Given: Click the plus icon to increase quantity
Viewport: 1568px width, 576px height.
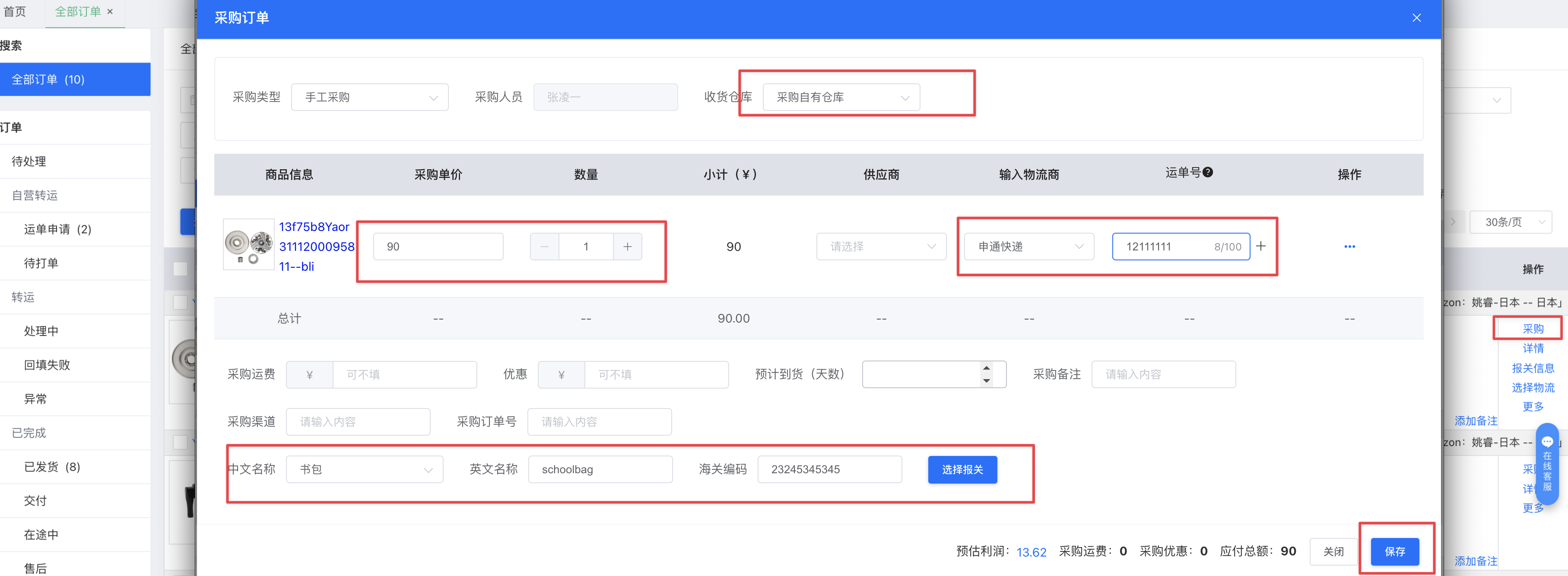Looking at the screenshot, I should tap(627, 247).
